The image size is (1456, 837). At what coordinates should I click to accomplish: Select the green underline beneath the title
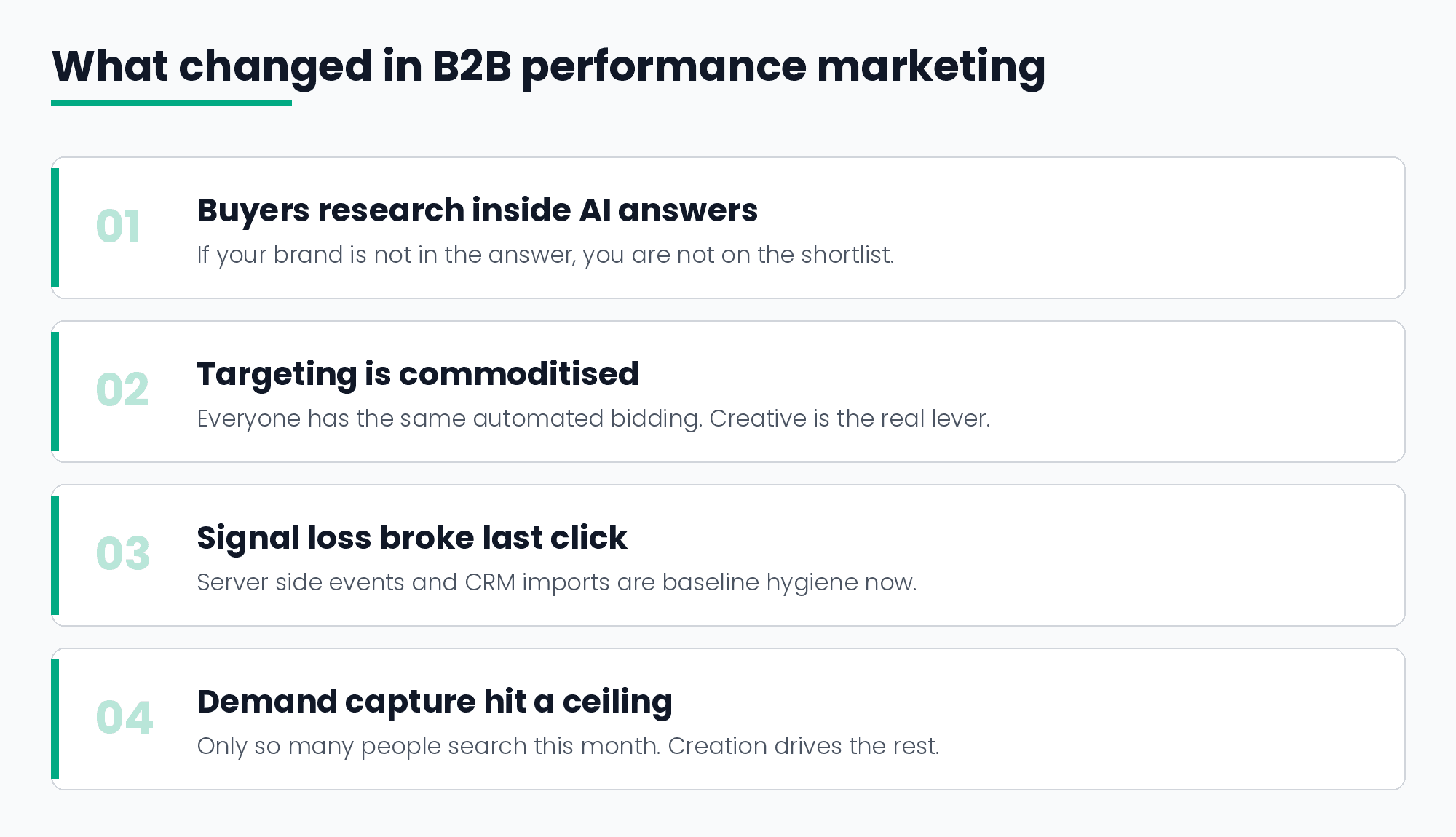(171, 103)
